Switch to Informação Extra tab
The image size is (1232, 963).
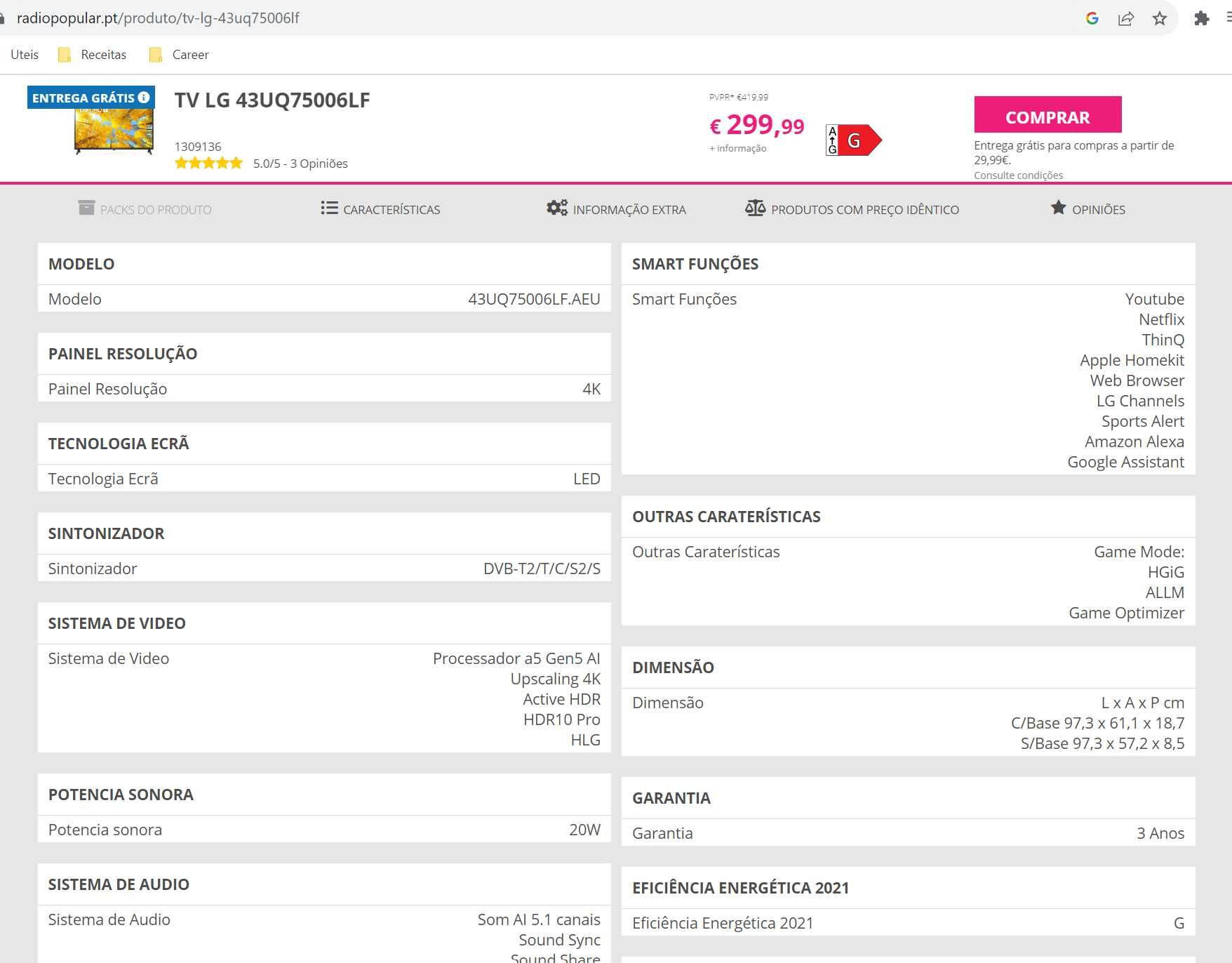point(616,209)
